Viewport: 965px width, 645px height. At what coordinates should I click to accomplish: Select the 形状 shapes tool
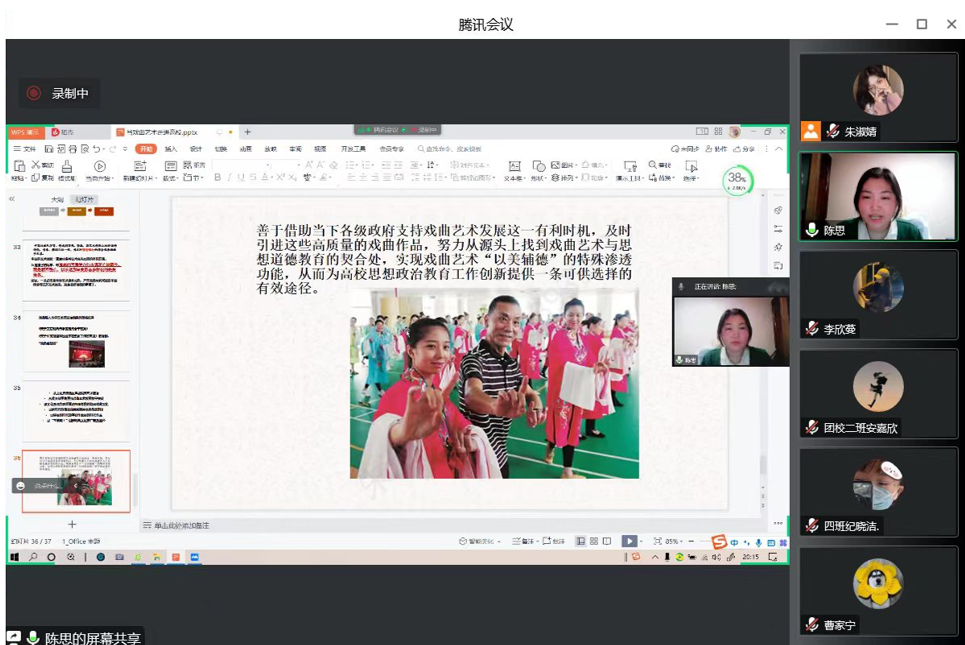click(539, 170)
